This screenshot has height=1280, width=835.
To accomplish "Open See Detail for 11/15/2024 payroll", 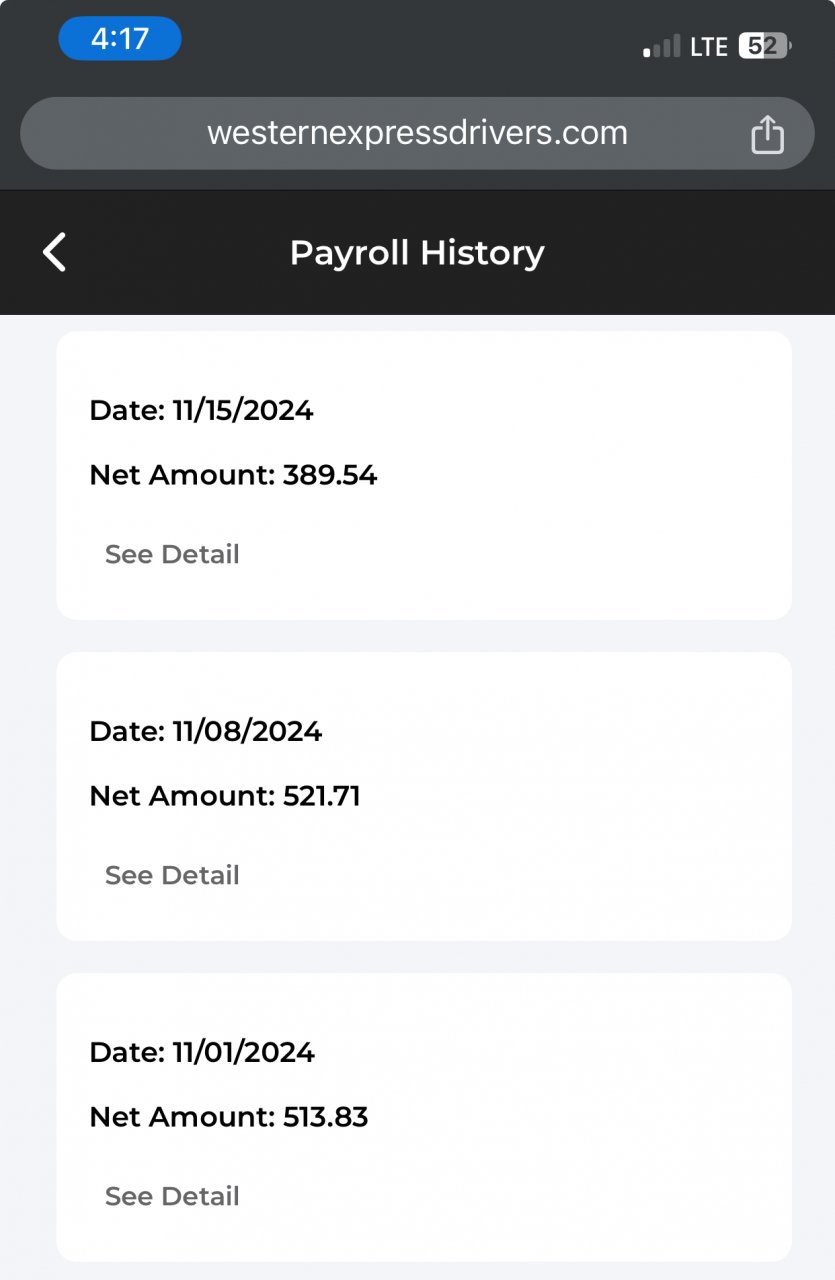I will (x=172, y=554).
